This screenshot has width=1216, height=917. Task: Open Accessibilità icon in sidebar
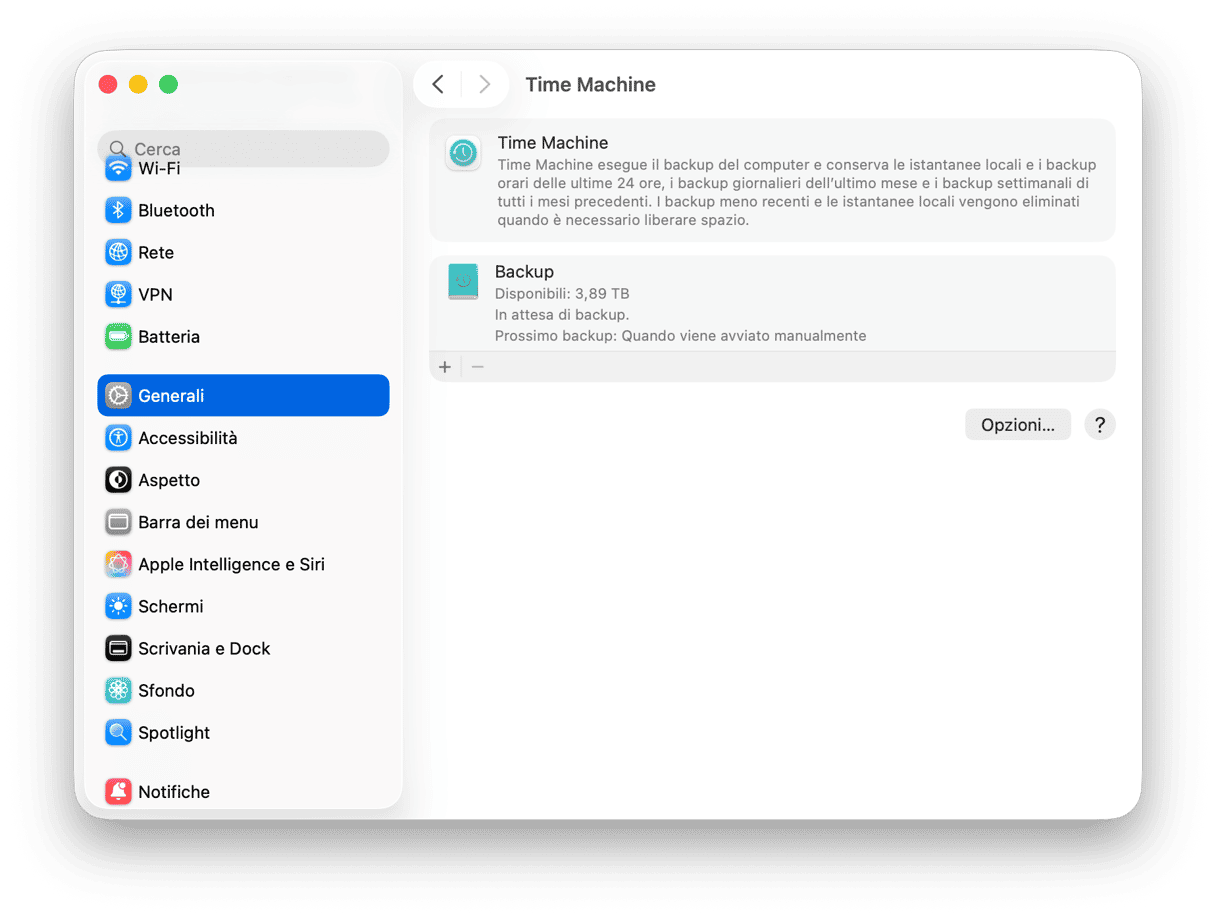118,438
